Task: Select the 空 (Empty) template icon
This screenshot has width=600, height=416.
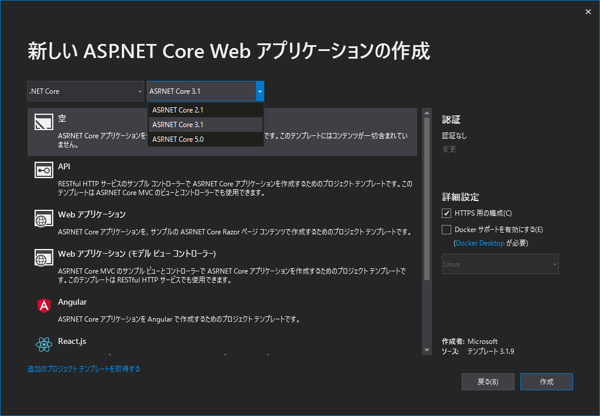Action: [44, 122]
